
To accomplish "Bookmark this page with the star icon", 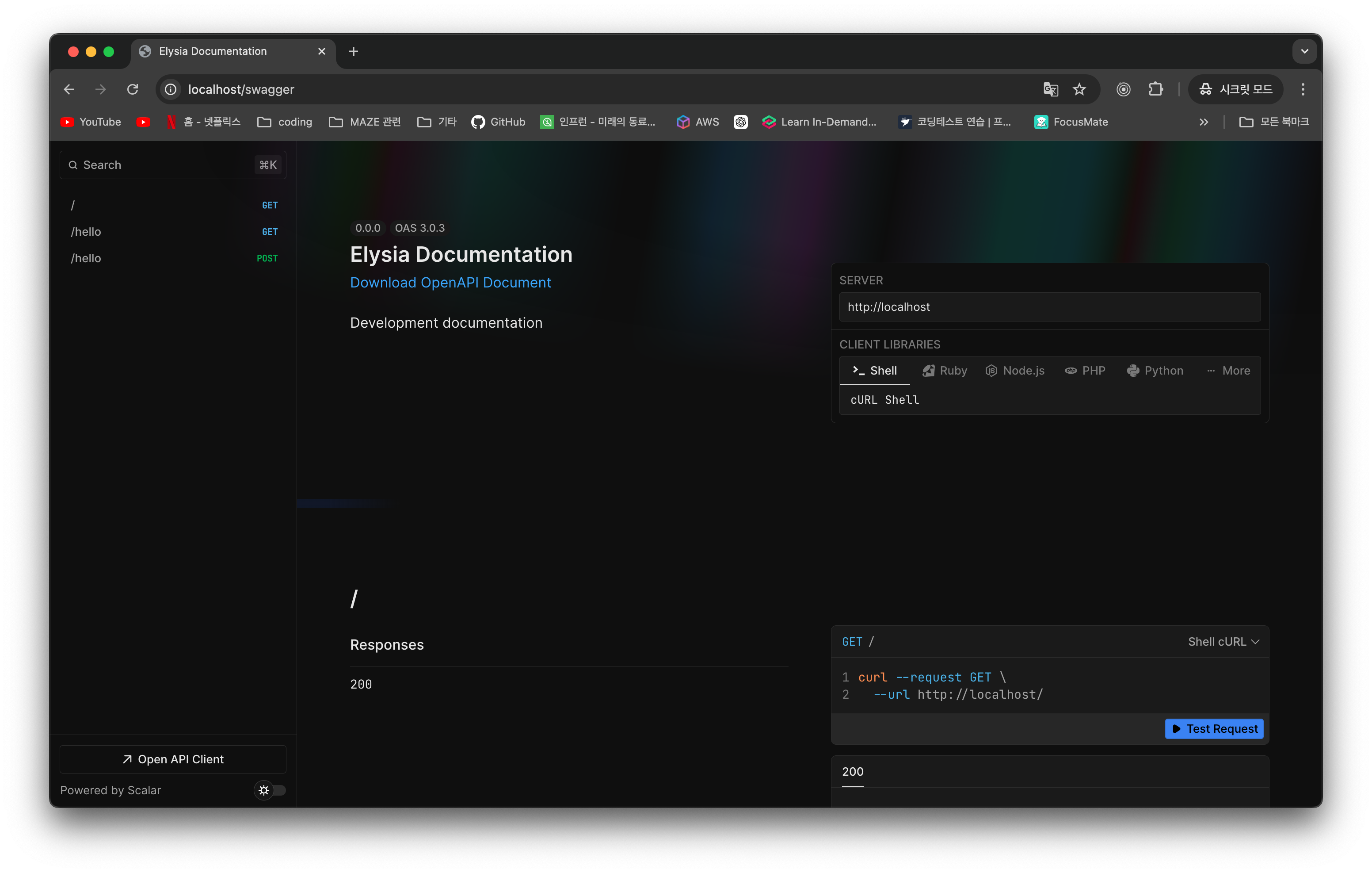I will point(1079,89).
